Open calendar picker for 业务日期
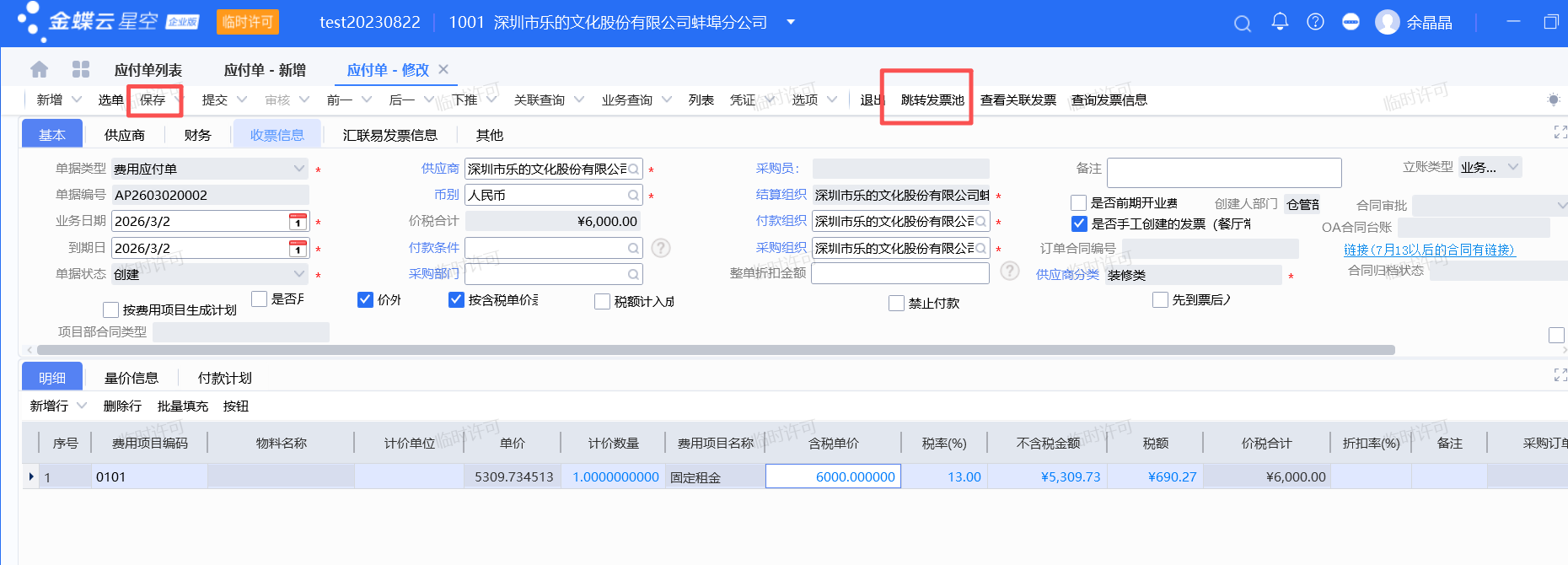 [298, 222]
